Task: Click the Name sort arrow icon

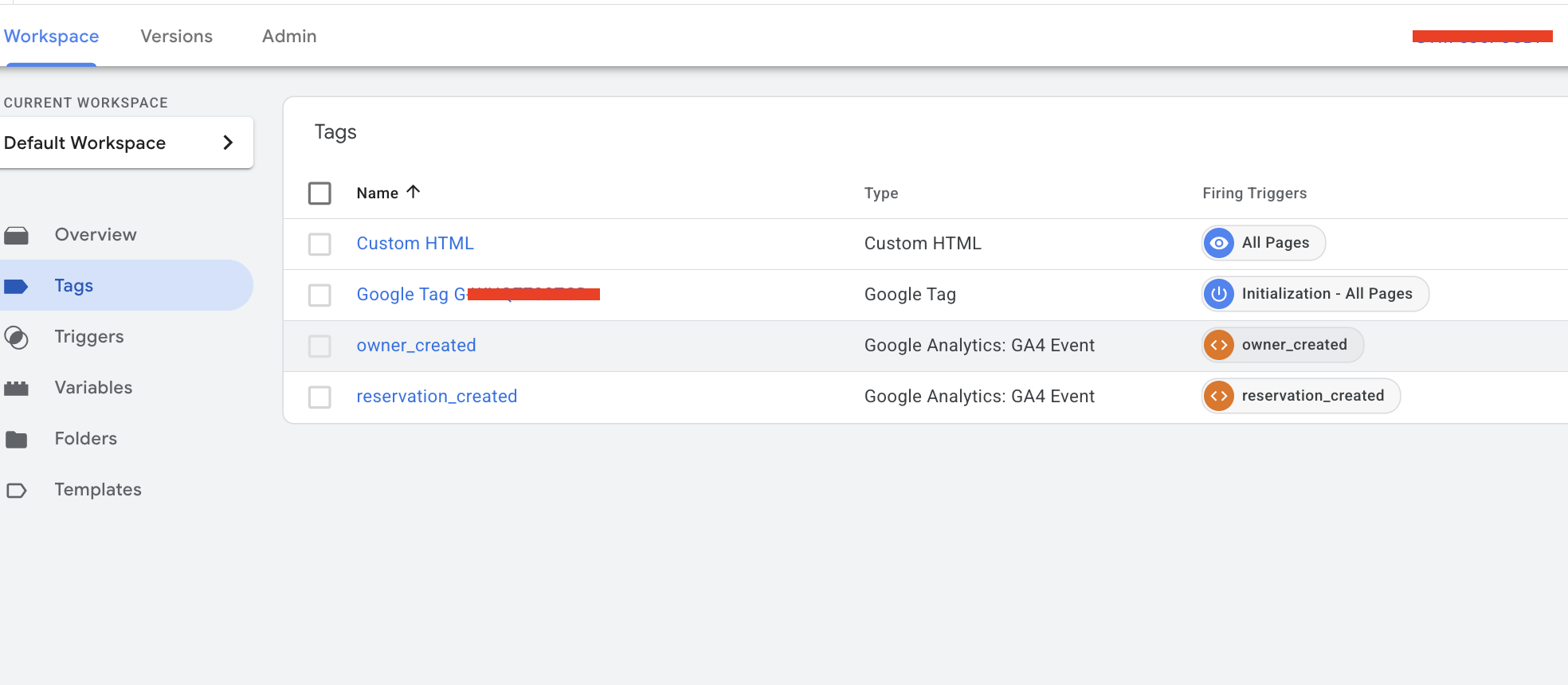Action: click(x=413, y=192)
